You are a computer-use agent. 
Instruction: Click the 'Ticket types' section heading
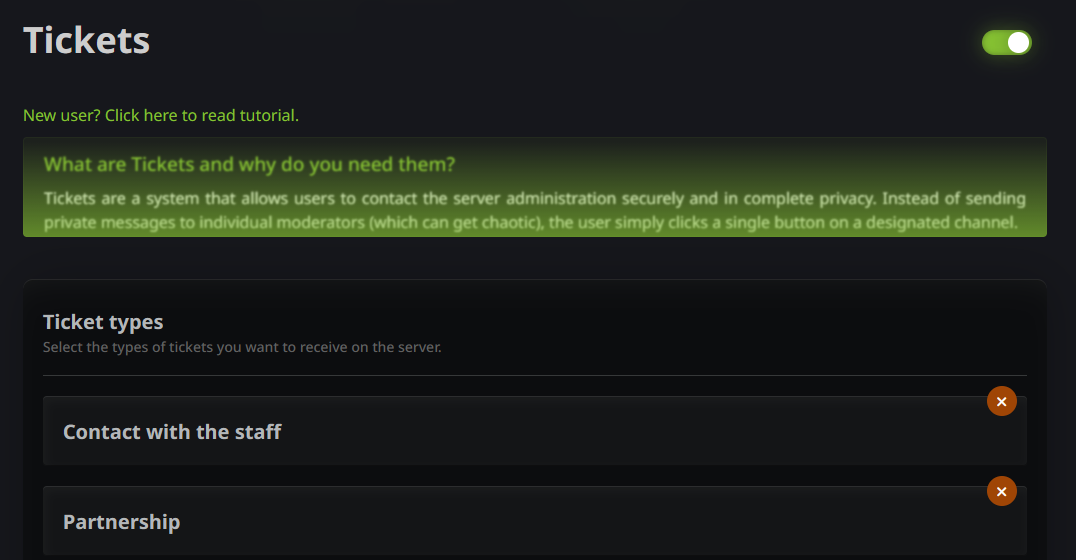click(103, 322)
